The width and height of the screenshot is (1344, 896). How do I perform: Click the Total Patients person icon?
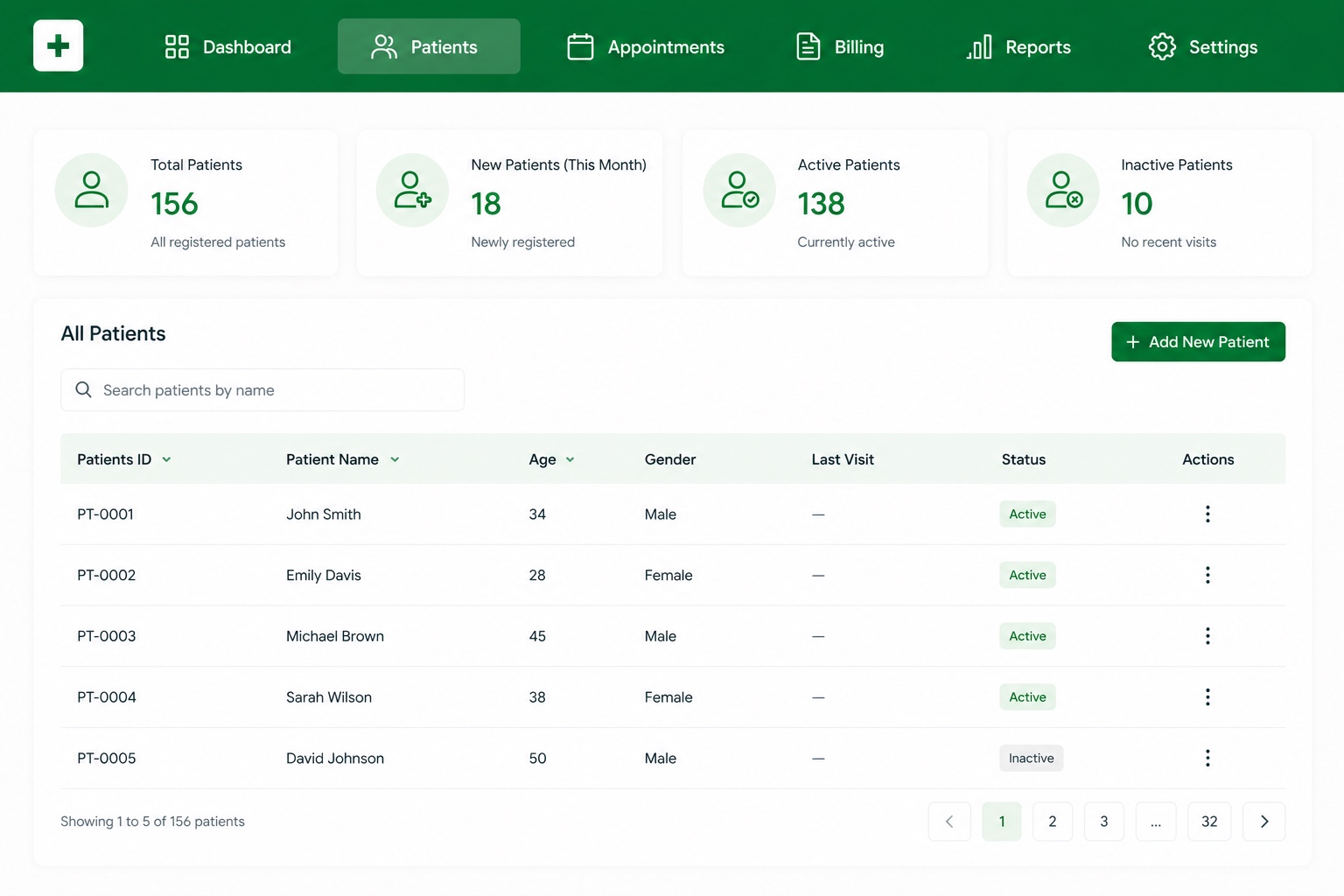(92, 190)
